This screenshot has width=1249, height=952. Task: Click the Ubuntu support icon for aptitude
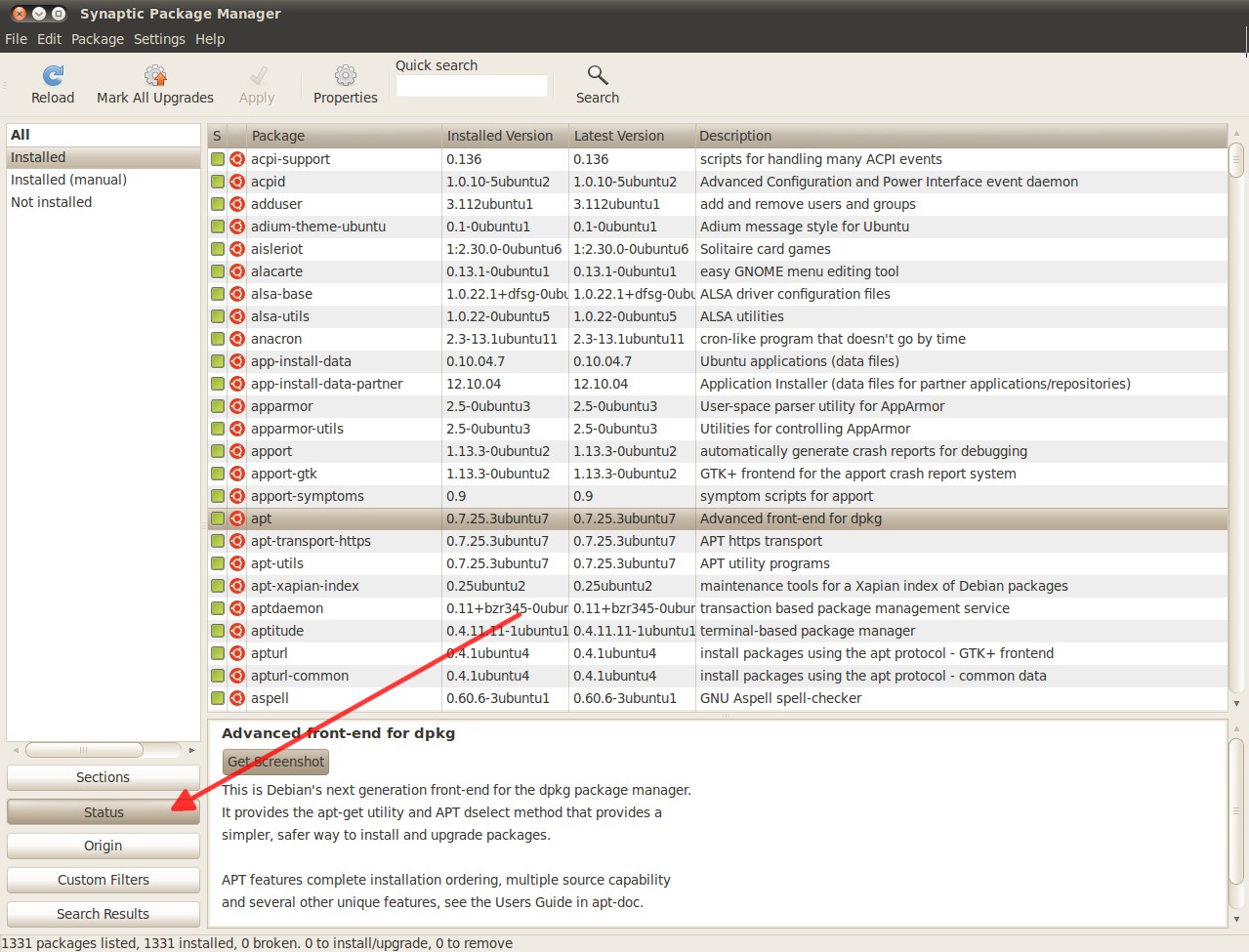click(x=236, y=631)
